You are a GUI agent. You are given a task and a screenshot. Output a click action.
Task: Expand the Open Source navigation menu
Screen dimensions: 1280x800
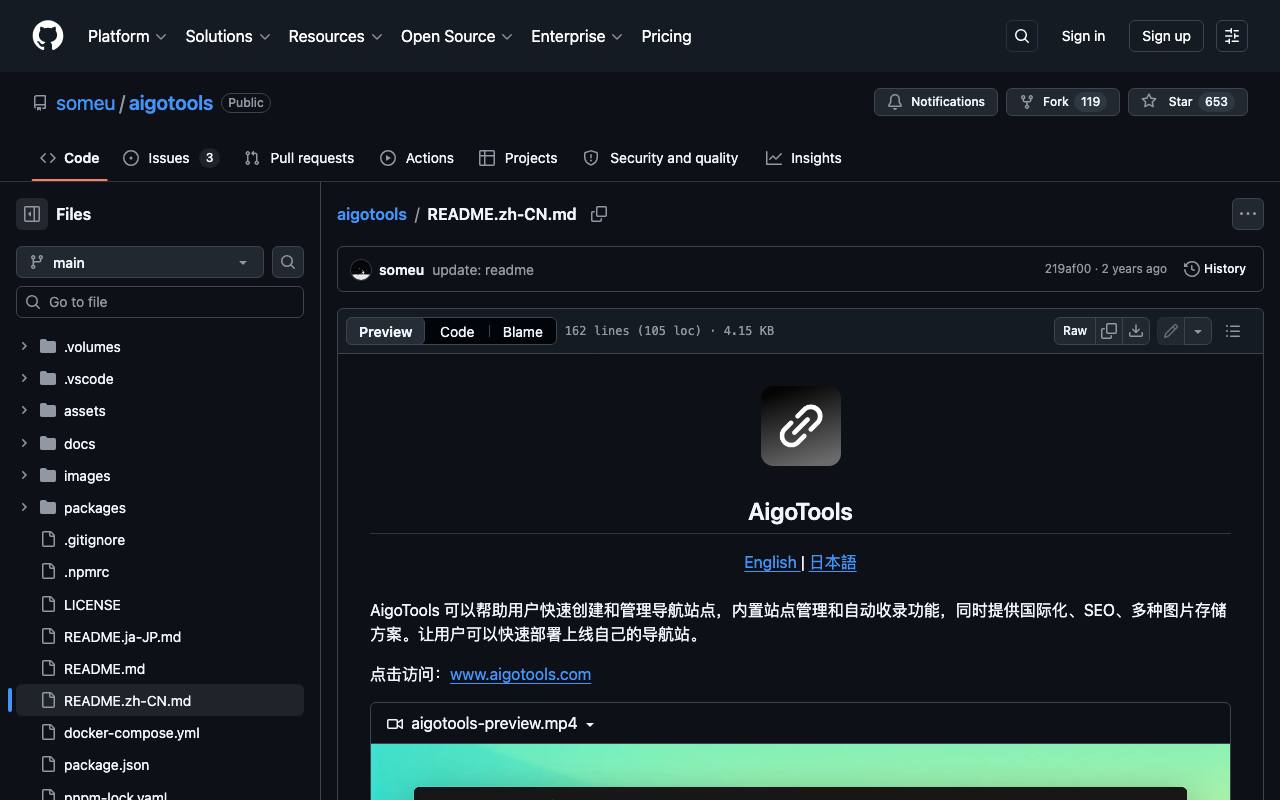coord(457,36)
